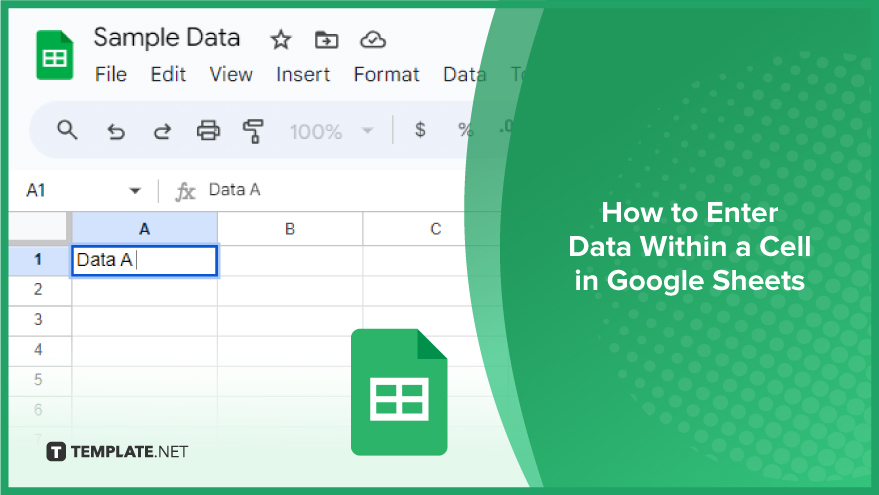Click the fx function icon
Screen dimensions: 879x495
[x=185, y=192]
